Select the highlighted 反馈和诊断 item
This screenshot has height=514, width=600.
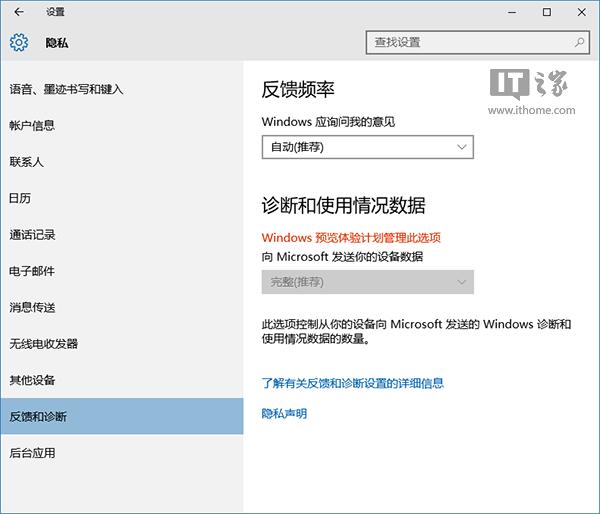pos(38,416)
